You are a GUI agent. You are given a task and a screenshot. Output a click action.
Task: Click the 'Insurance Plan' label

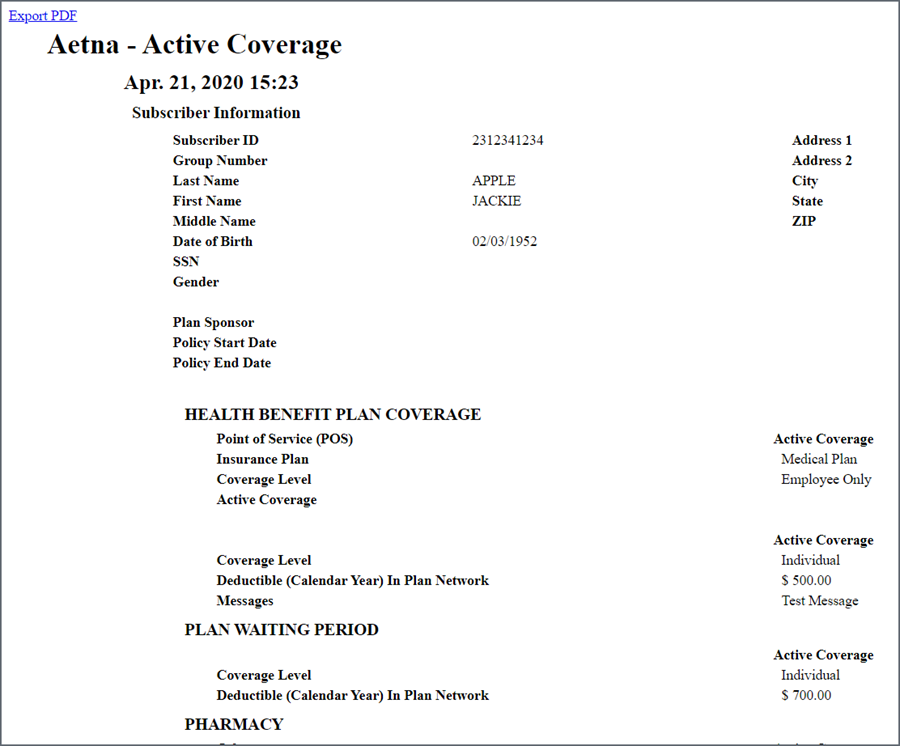pos(262,459)
